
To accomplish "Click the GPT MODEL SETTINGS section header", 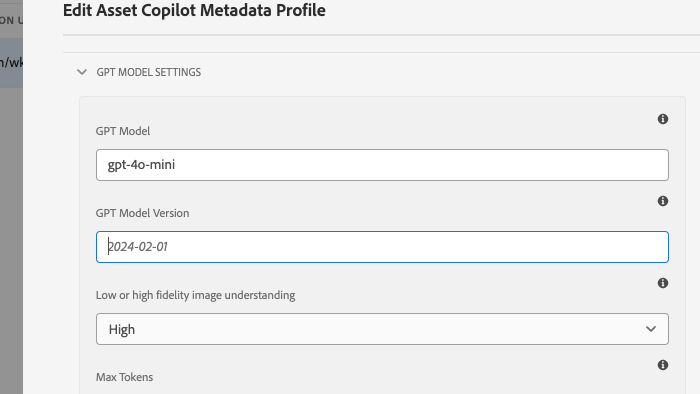I will pos(149,72).
